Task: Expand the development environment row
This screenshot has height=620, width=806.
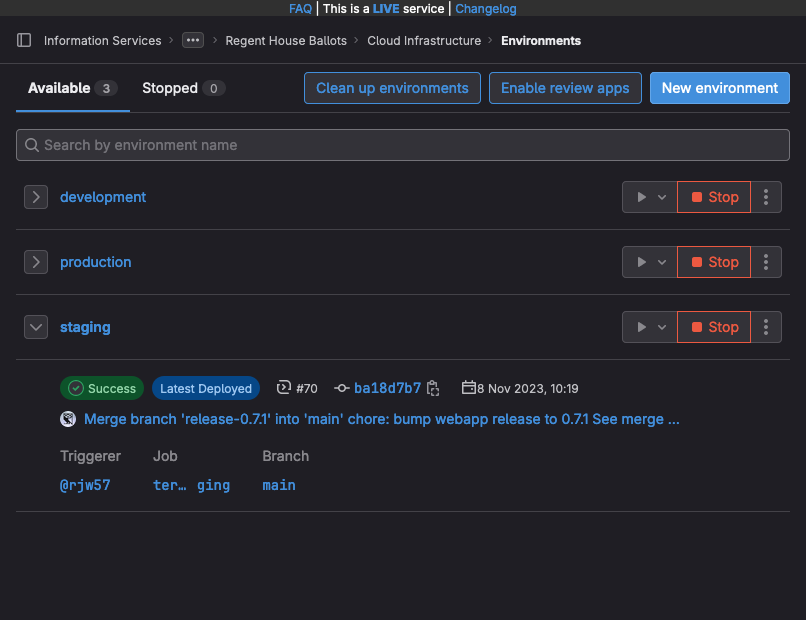Action: 36,197
